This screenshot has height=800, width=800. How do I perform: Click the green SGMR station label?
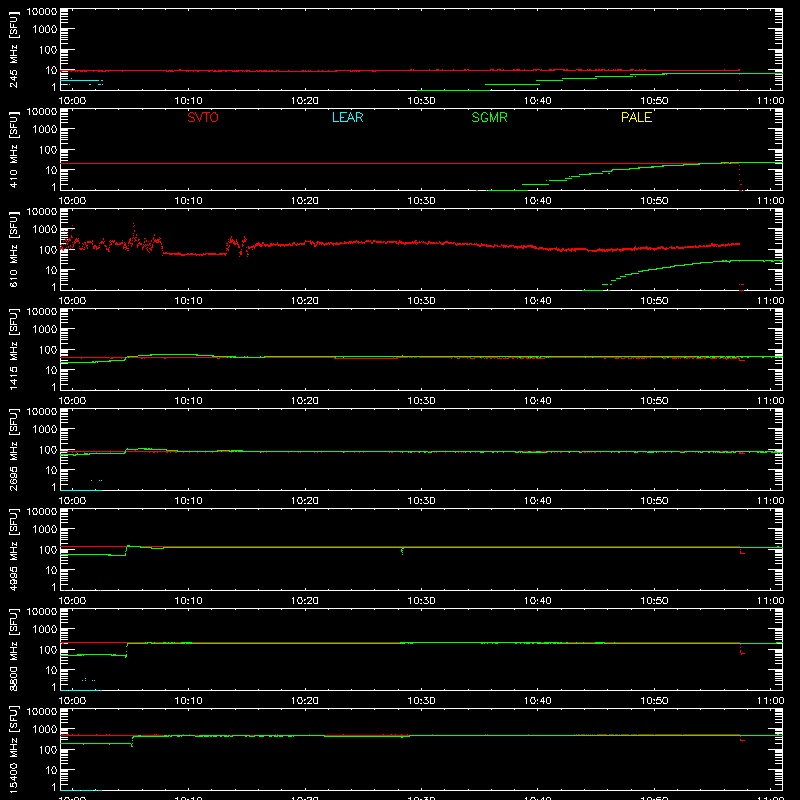point(489,117)
